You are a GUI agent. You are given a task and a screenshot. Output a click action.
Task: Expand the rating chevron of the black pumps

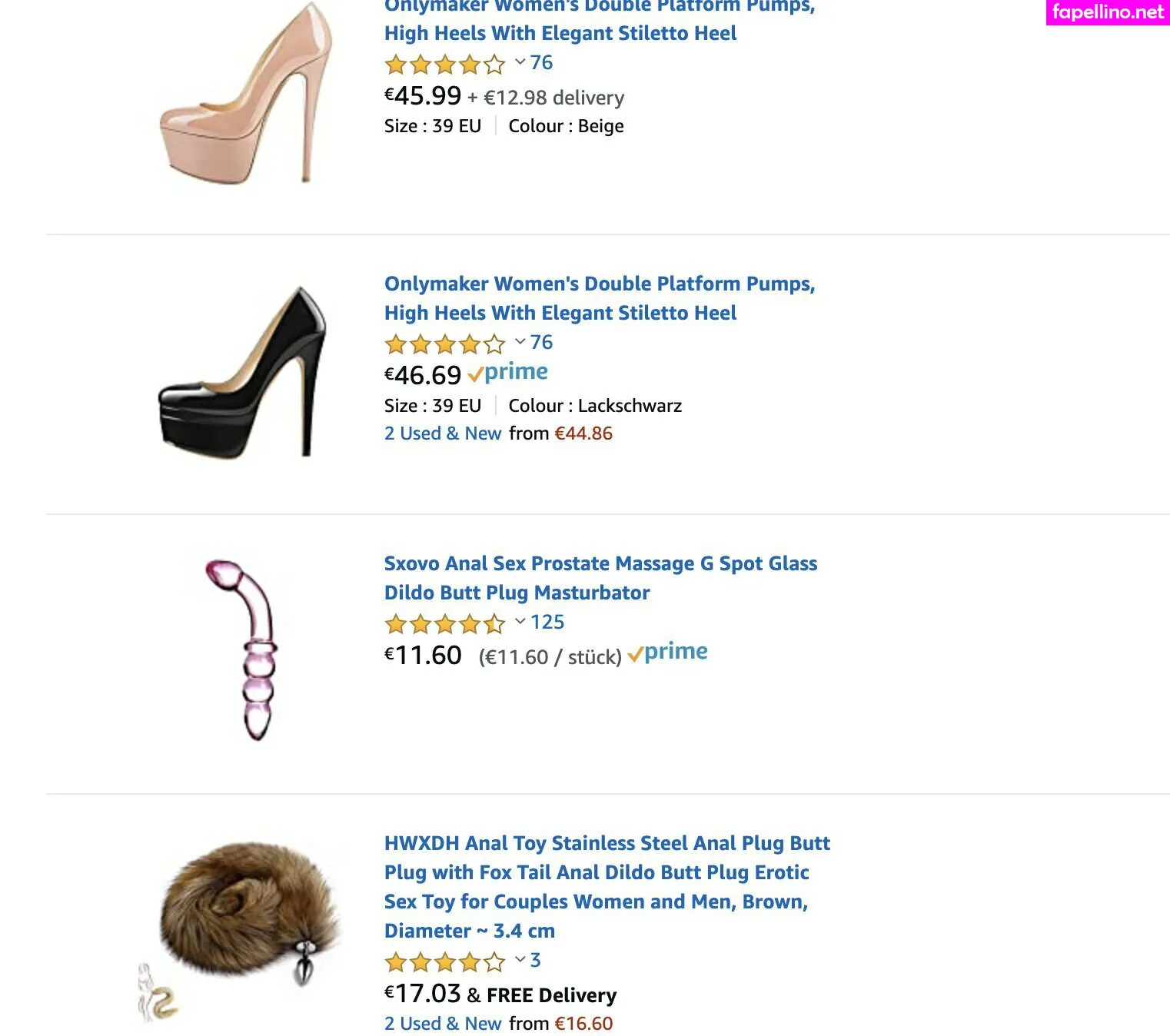tap(520, 341)
